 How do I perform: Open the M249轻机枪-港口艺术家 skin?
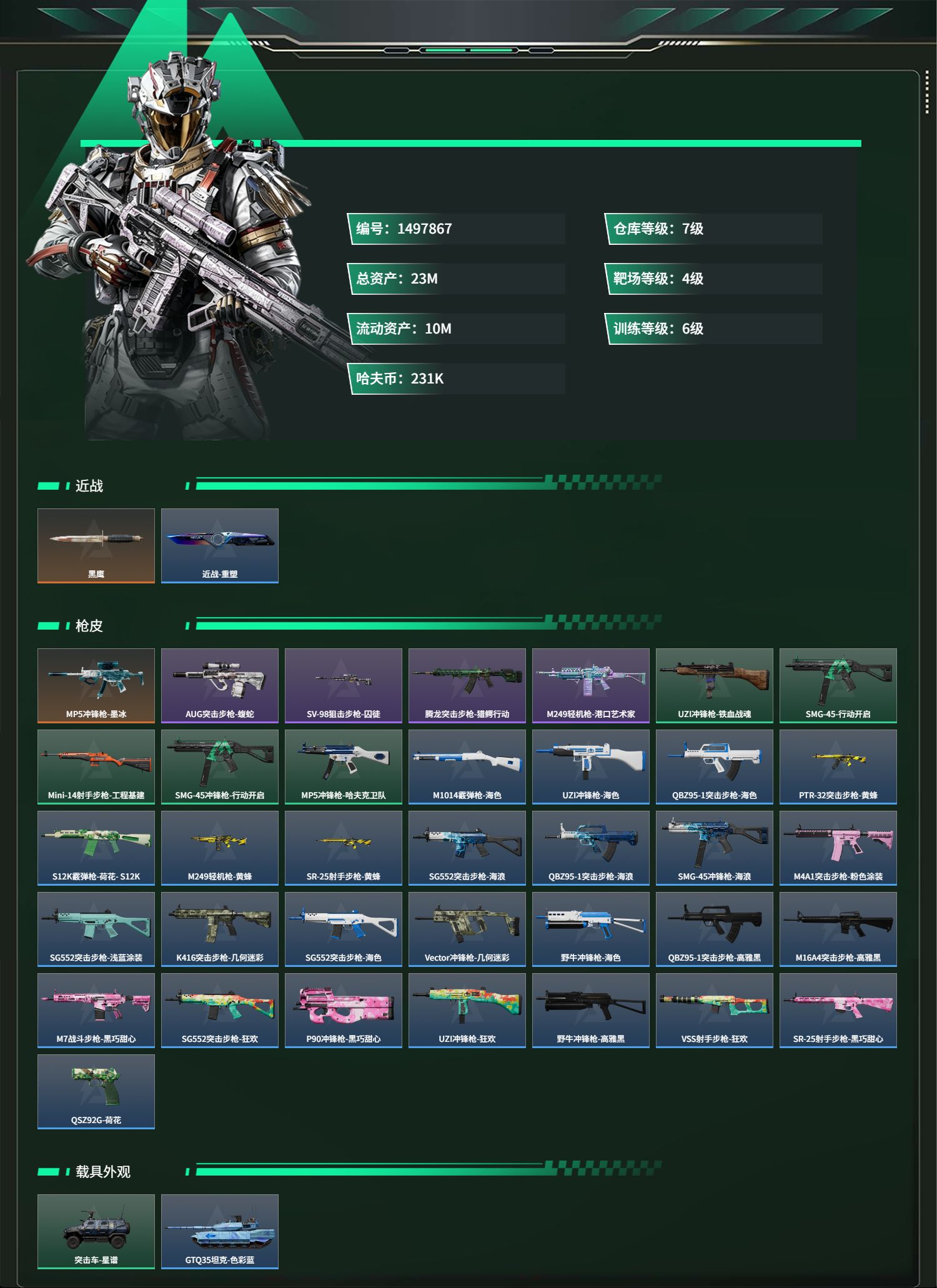(x=591, y=686)
